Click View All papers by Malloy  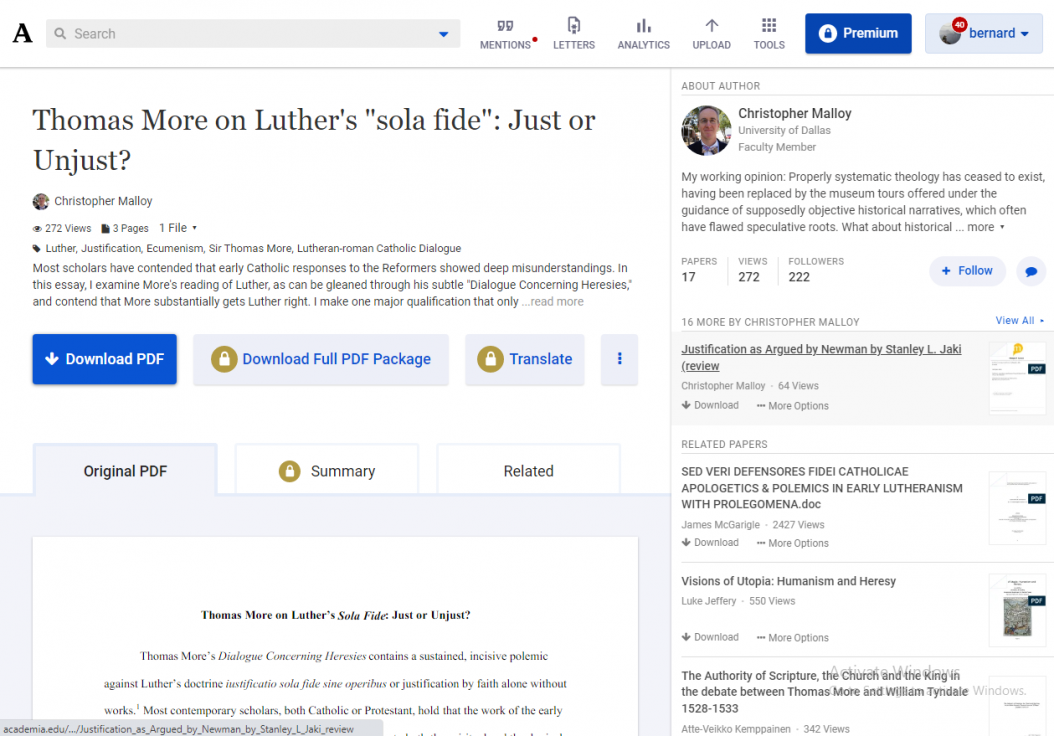1019,321
